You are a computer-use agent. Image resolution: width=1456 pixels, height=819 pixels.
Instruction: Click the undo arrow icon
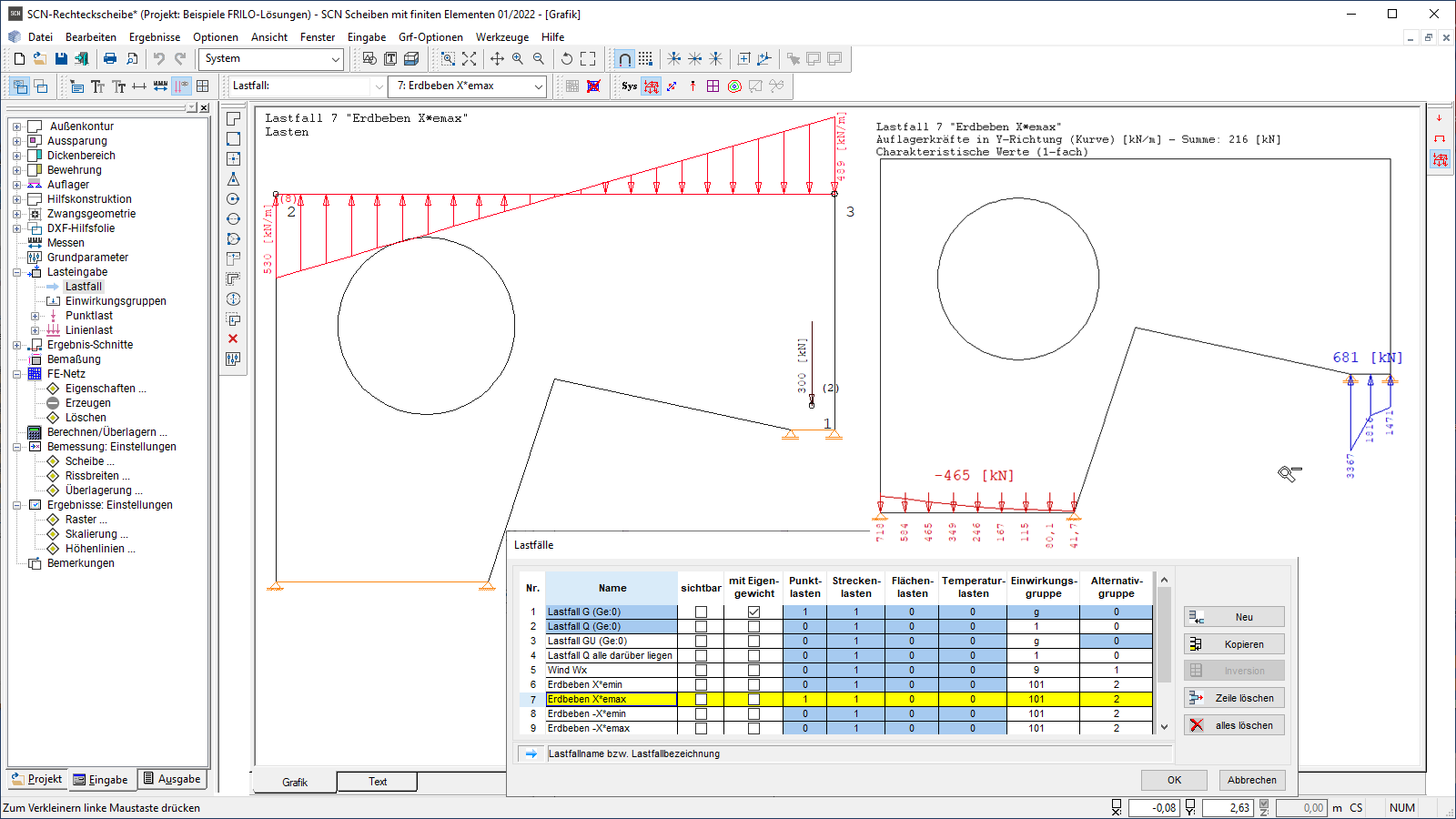click(x=159, y=58)
